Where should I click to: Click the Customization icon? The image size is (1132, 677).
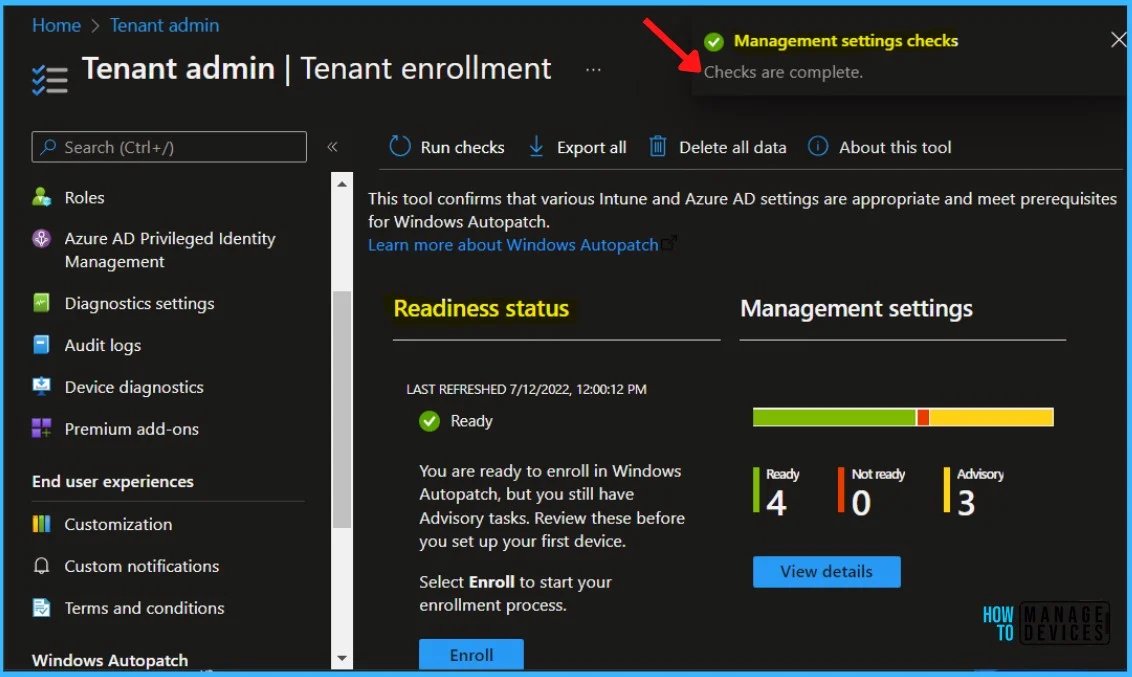click(42, 524)
